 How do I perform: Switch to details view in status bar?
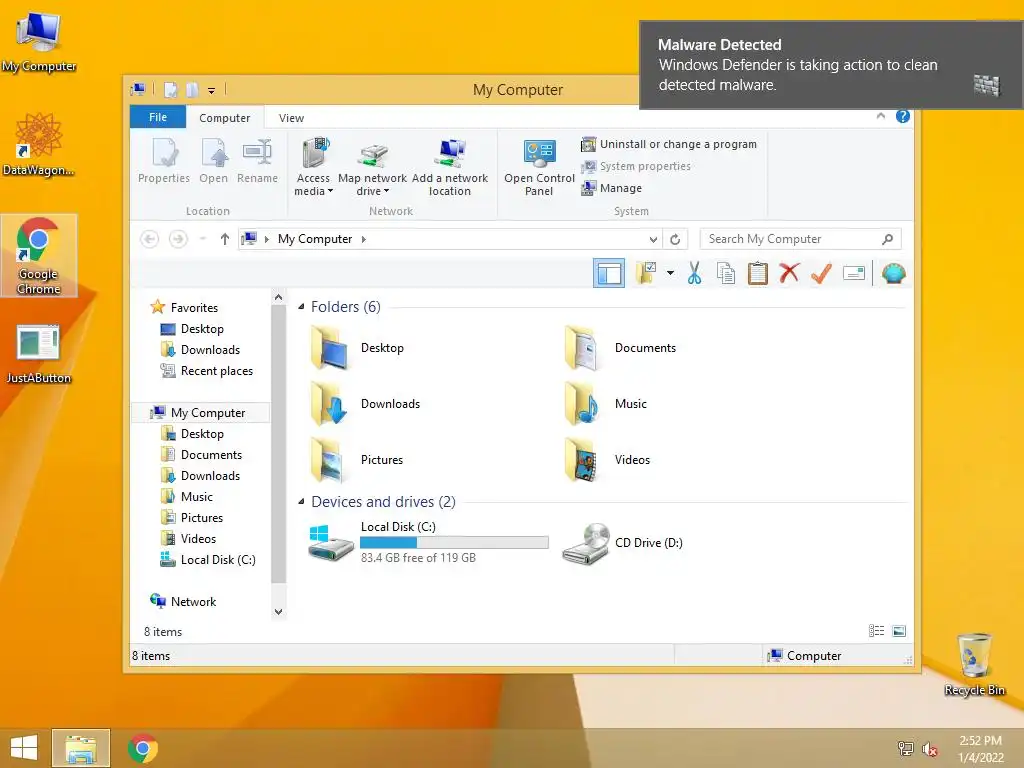pos(876,630)
